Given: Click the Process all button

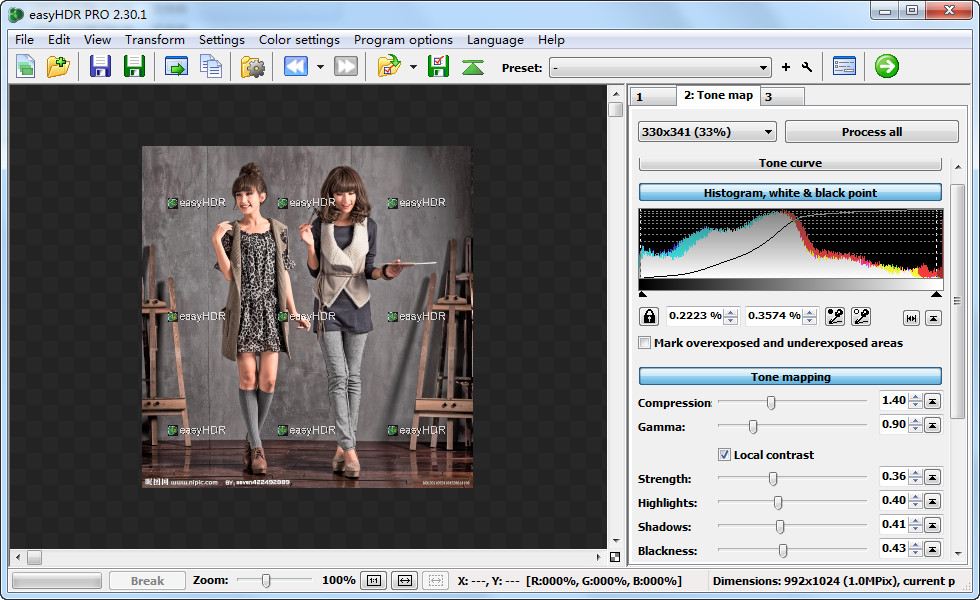Looking at the screenshot, I should (x=871, y=132).
